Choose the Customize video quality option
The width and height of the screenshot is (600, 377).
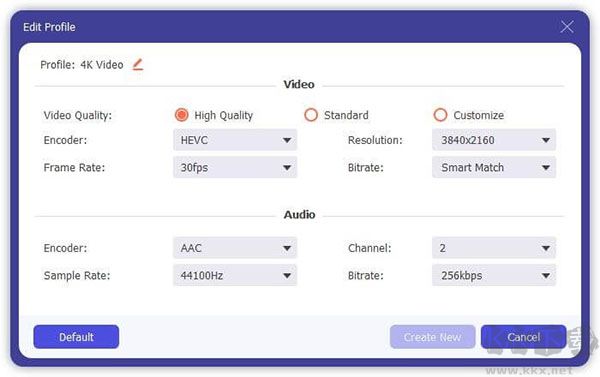point(440,115)
